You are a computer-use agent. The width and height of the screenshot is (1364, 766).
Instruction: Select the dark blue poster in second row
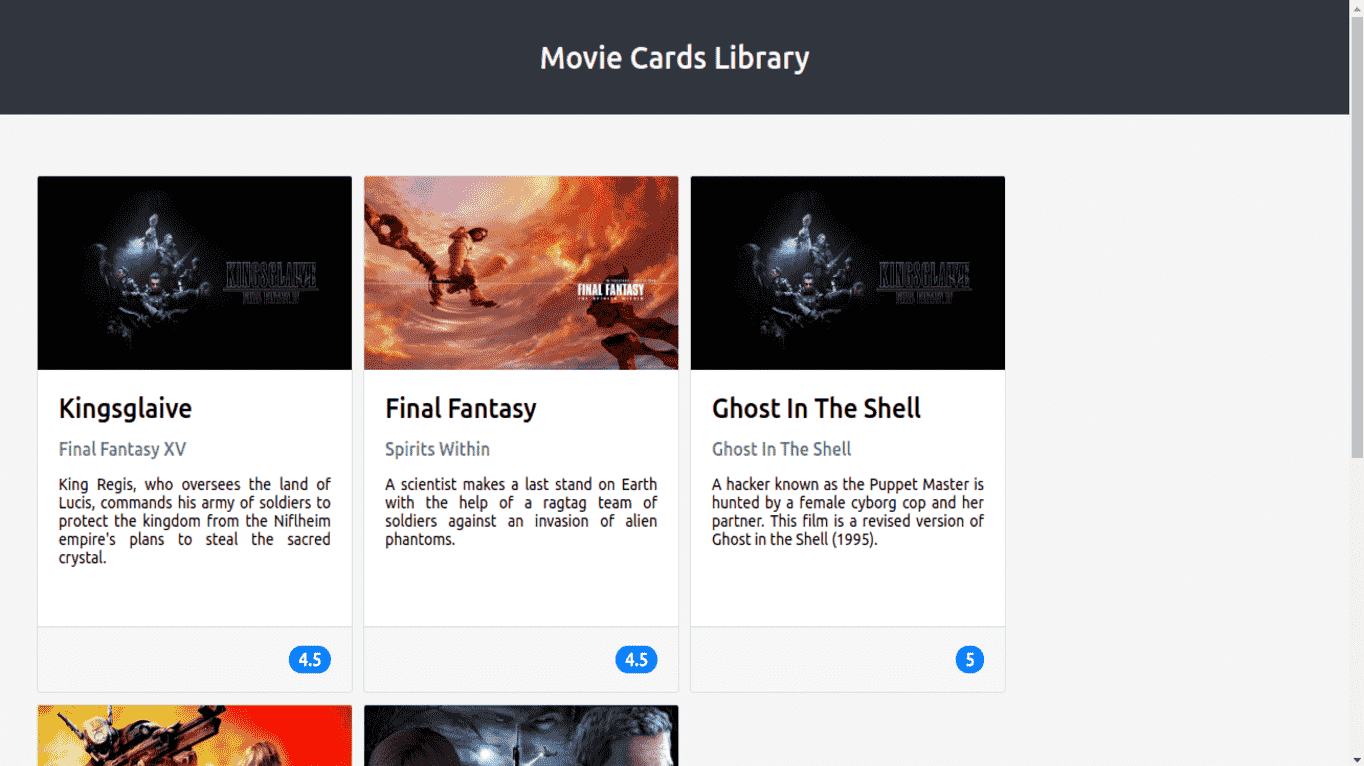pyautogui.click(x=521, y=735)
